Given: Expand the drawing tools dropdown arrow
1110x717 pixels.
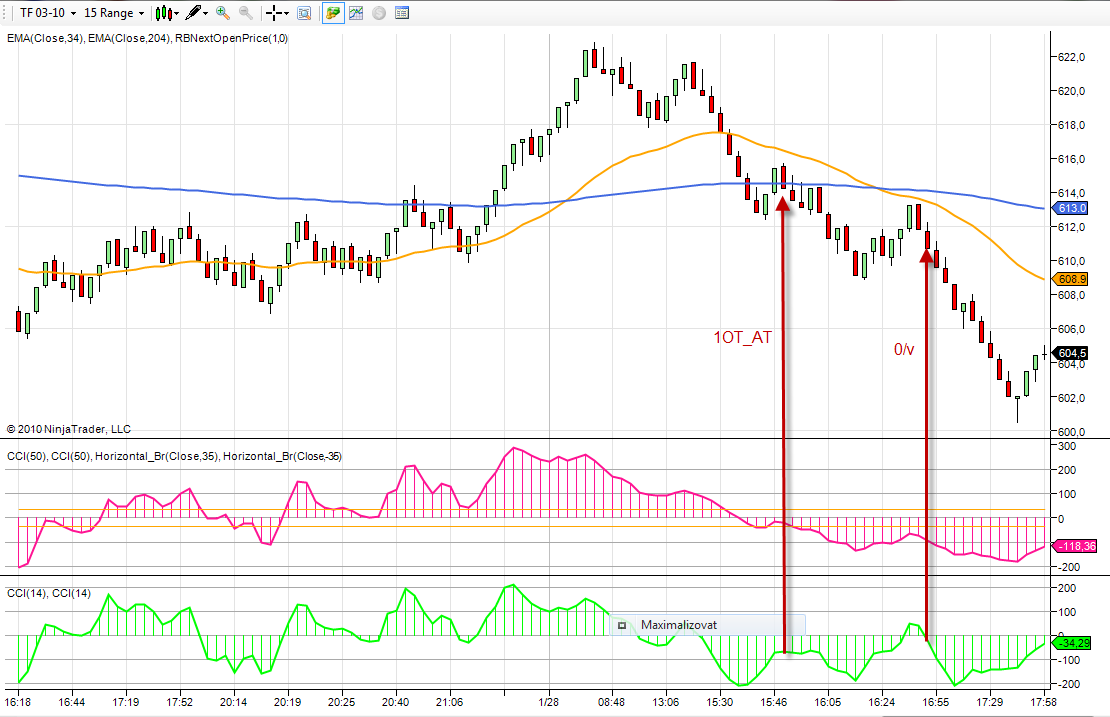Looking at the screenshot, I should point(205,13).
